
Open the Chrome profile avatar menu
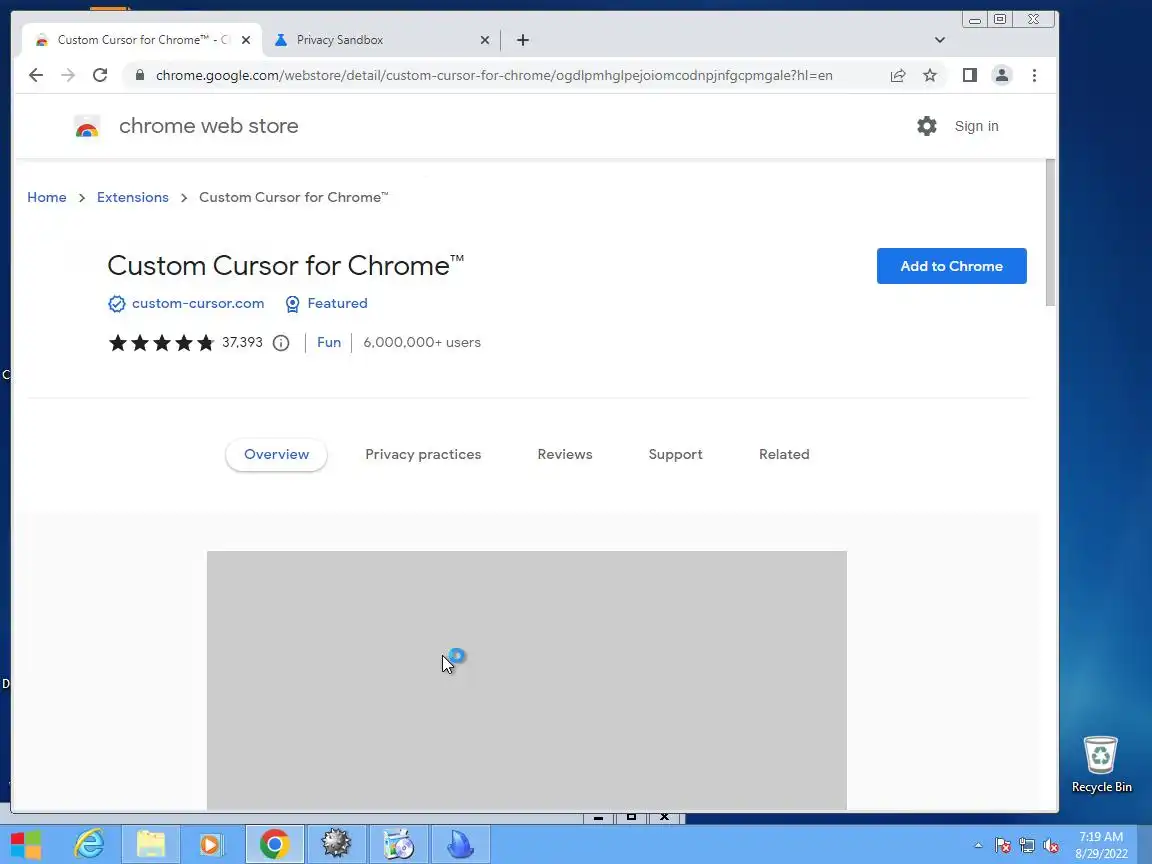[x=1001, y=75]
